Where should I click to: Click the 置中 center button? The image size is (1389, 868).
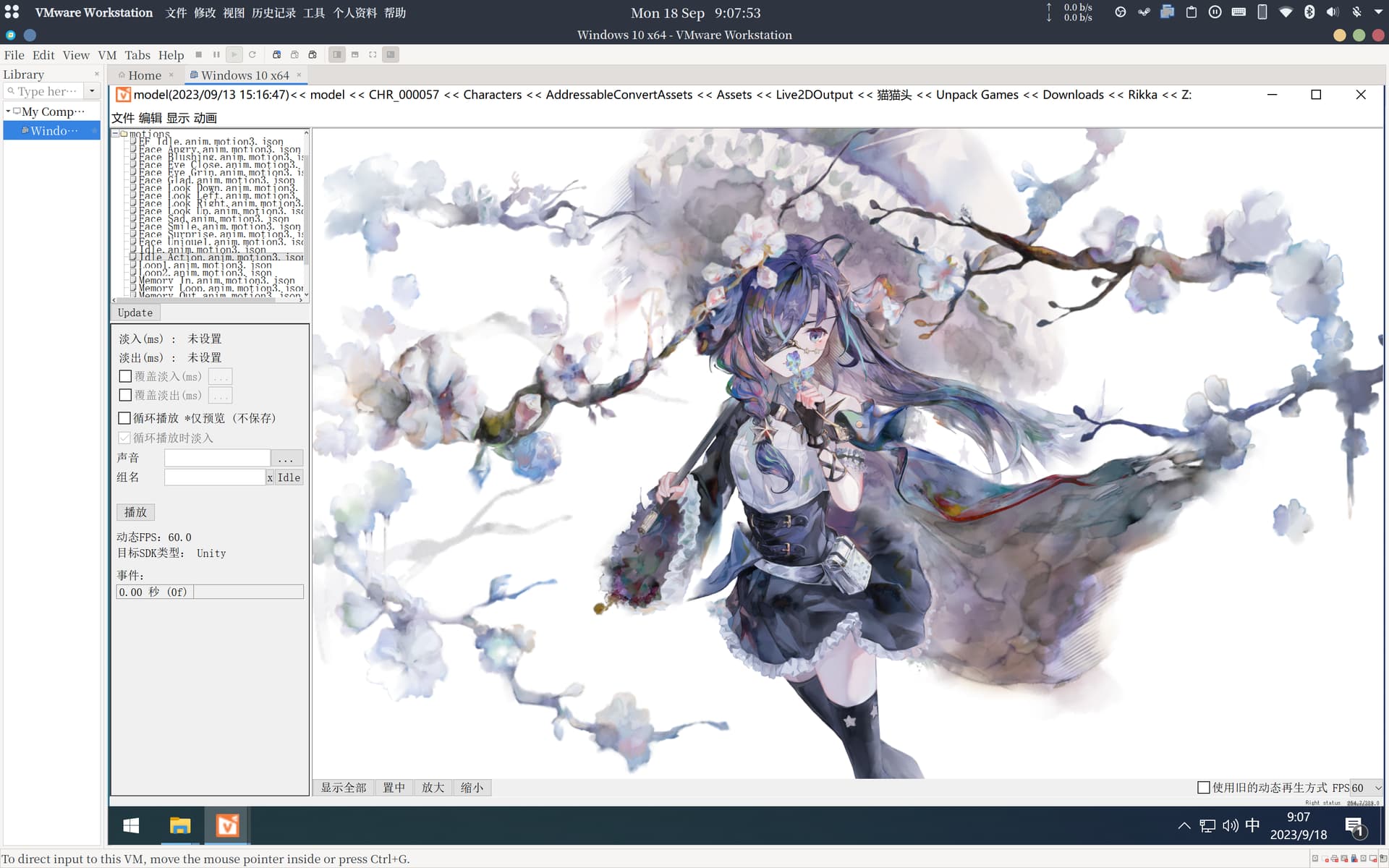tap(394, 788)
